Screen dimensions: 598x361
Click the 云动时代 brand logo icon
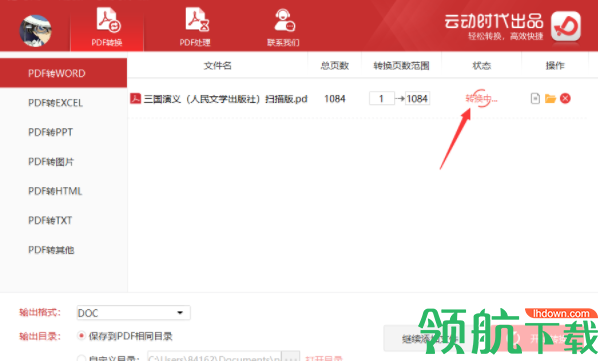click(566, 26)
